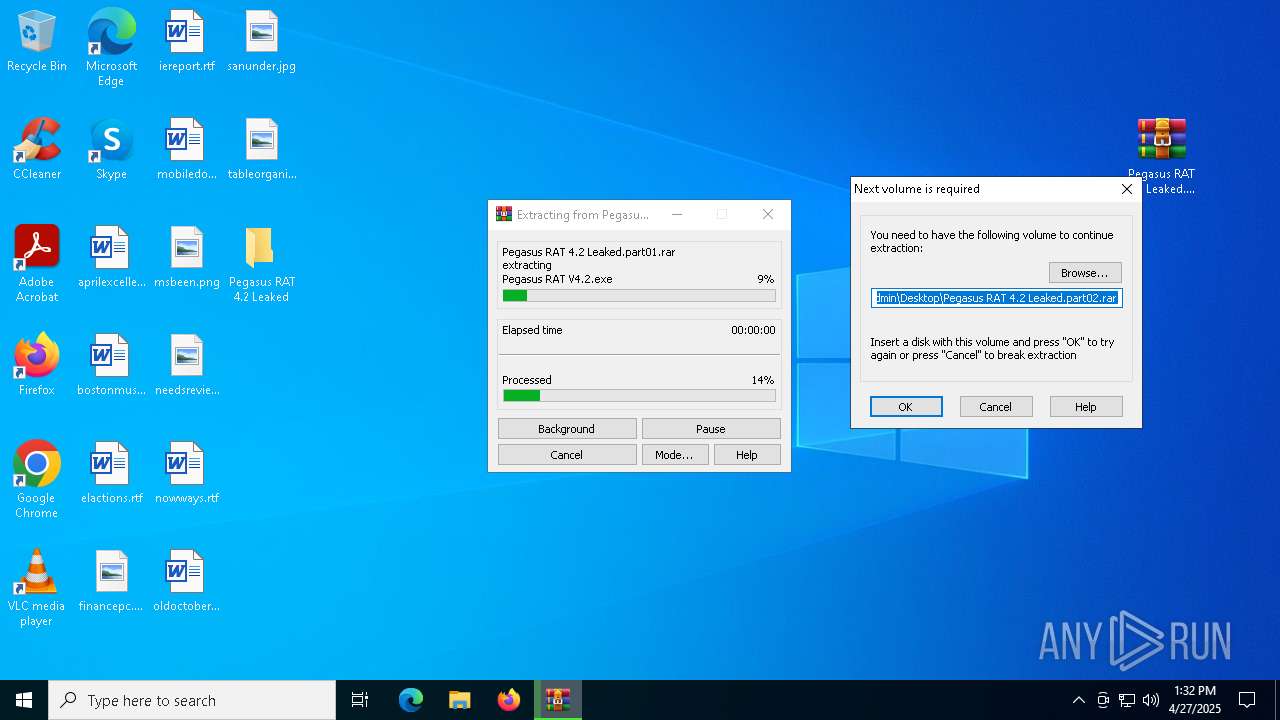Cancel the Next volume dialog

click(x=996, y=406)
